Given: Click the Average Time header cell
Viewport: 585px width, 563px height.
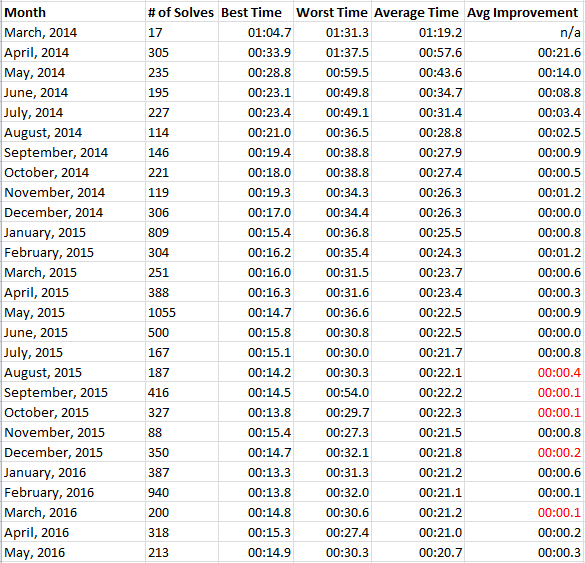Looking at the screenshot, I should 418,12.
